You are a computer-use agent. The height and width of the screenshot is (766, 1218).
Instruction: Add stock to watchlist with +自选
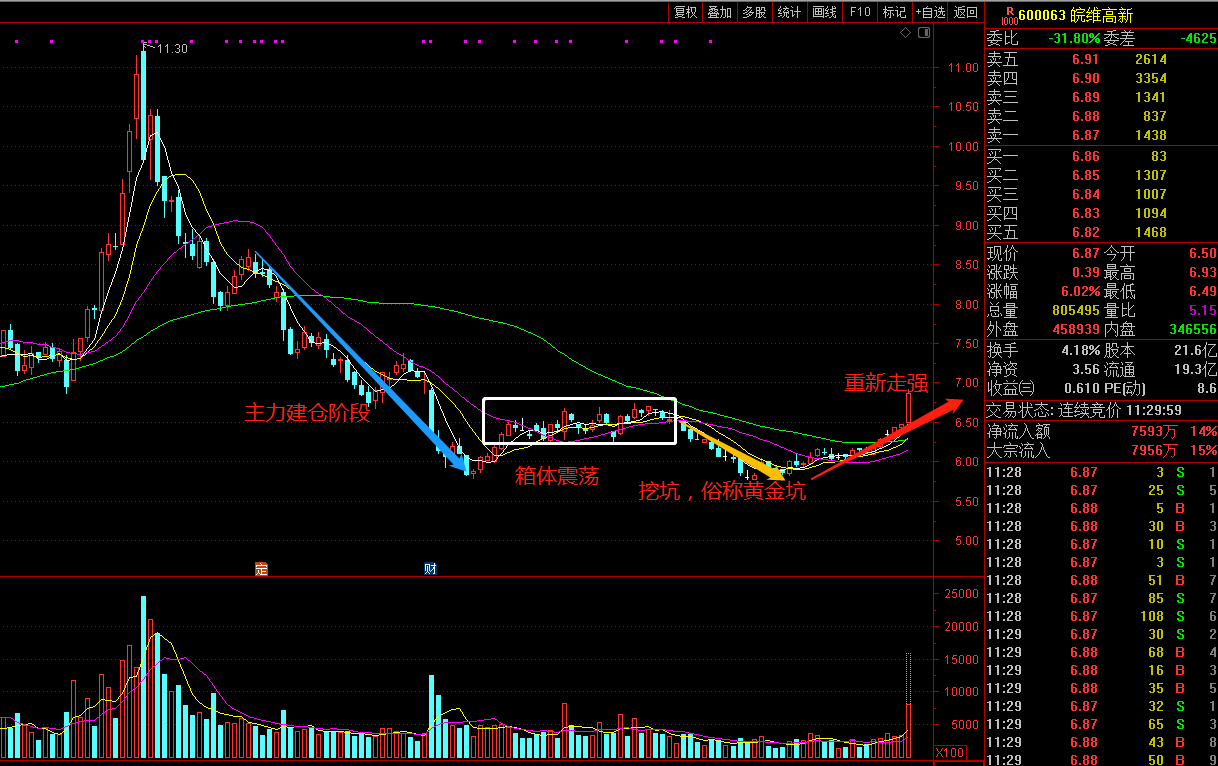coord(930,12)
